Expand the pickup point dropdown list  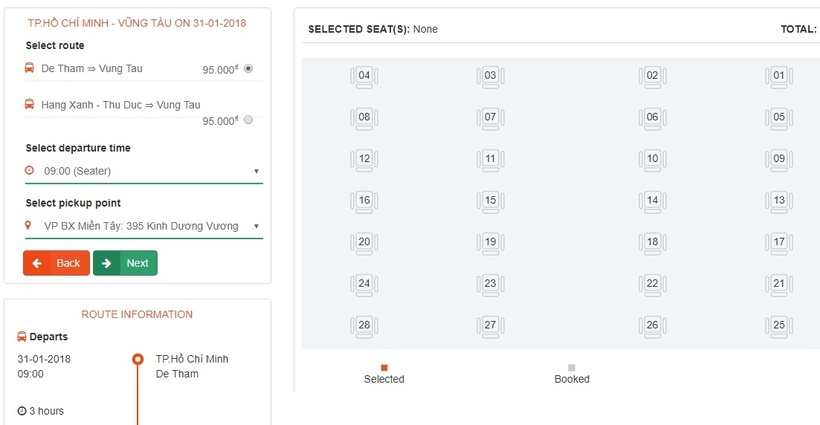point(144,226)
